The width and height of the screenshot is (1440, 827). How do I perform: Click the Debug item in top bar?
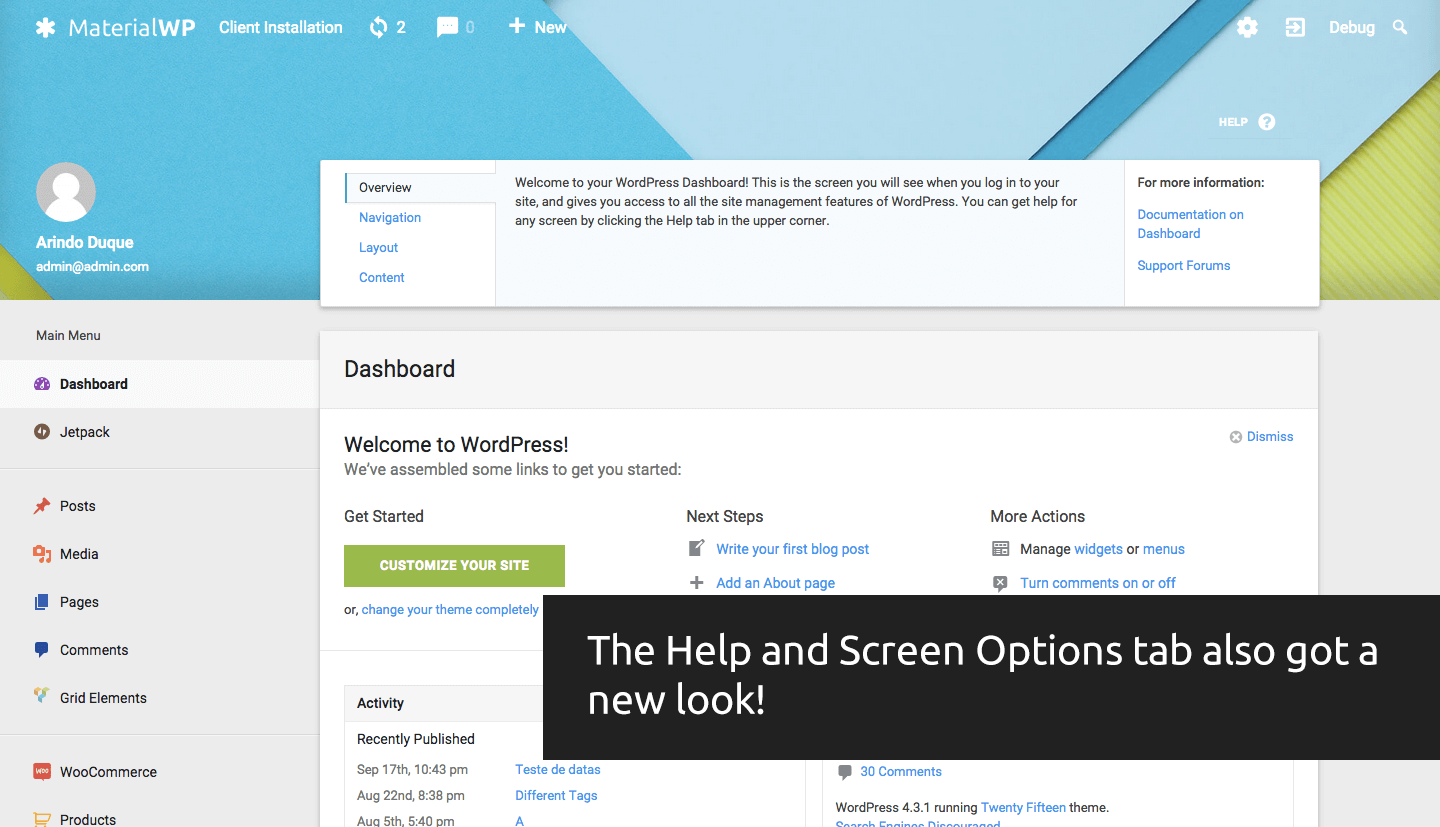click(1352, 28)
